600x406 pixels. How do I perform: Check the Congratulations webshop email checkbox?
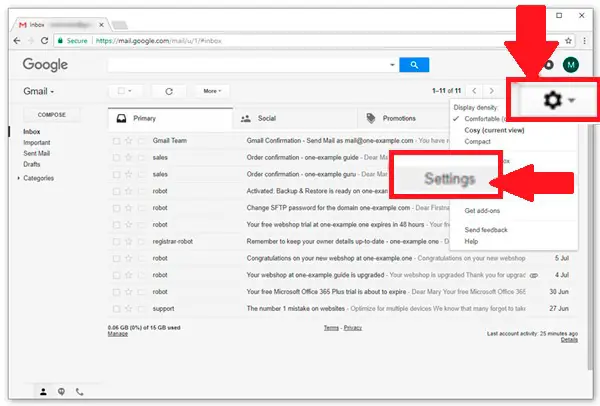(116, 258)
